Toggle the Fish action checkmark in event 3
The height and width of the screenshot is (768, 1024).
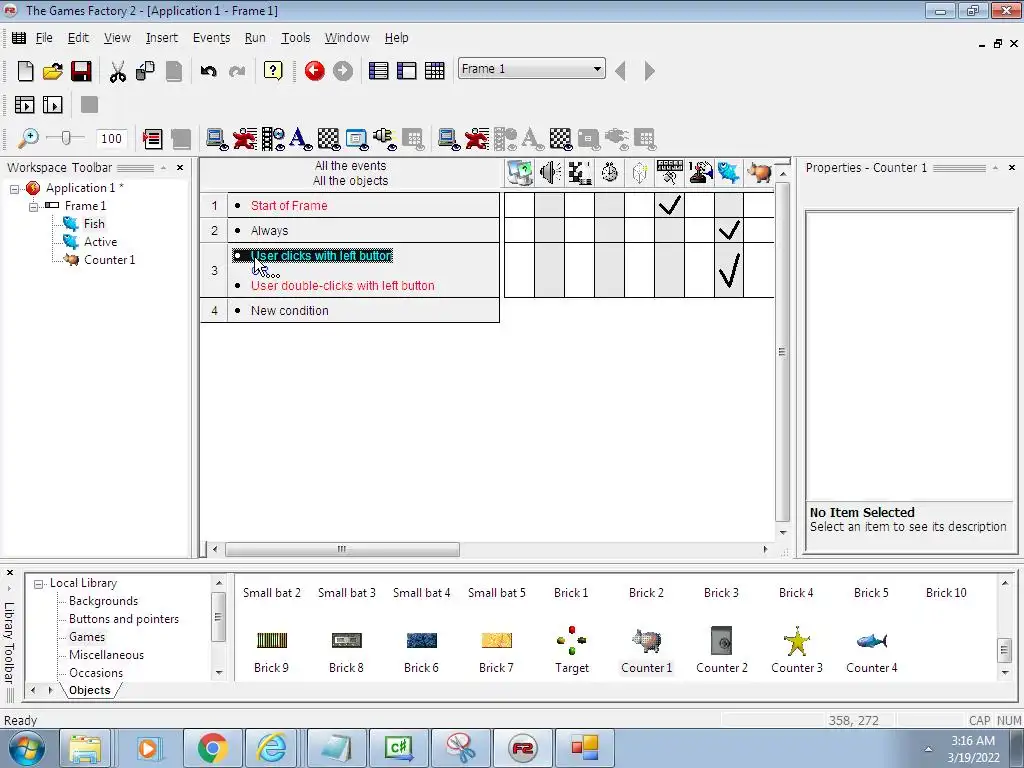point(729,270)
